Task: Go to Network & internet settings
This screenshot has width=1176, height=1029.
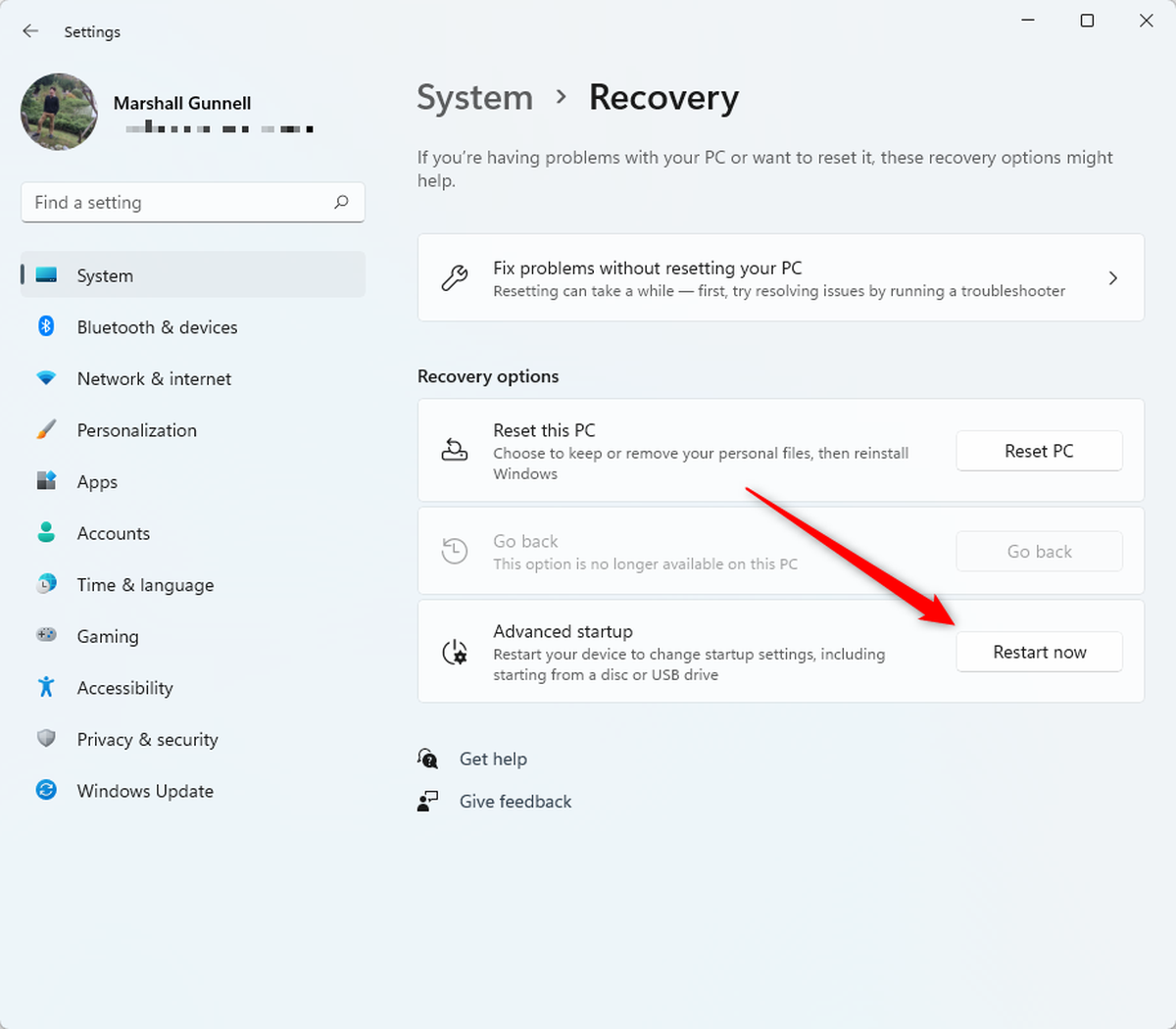Action: tap(193, 378)
